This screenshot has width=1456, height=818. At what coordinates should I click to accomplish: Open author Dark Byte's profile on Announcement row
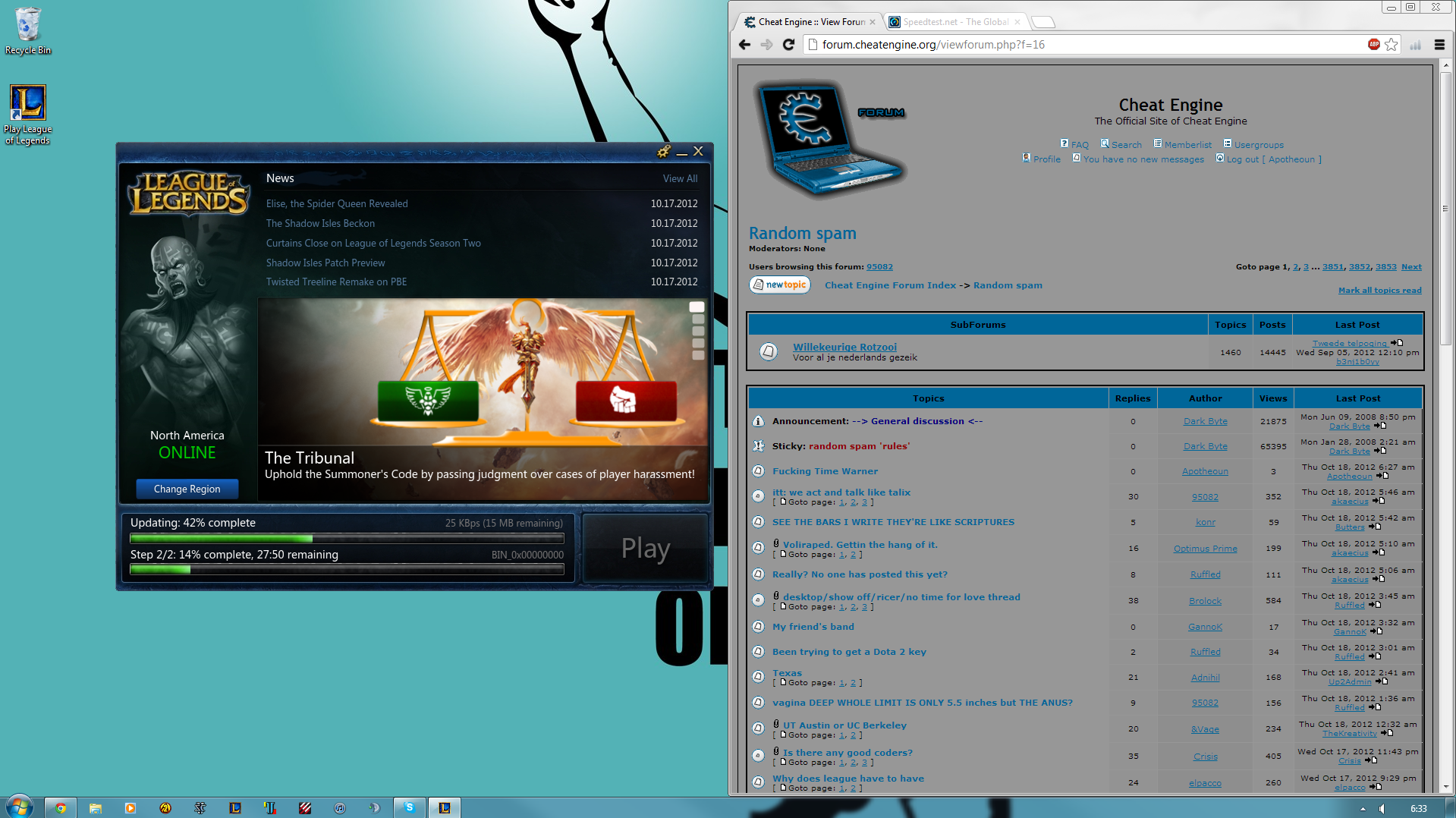1205,421
